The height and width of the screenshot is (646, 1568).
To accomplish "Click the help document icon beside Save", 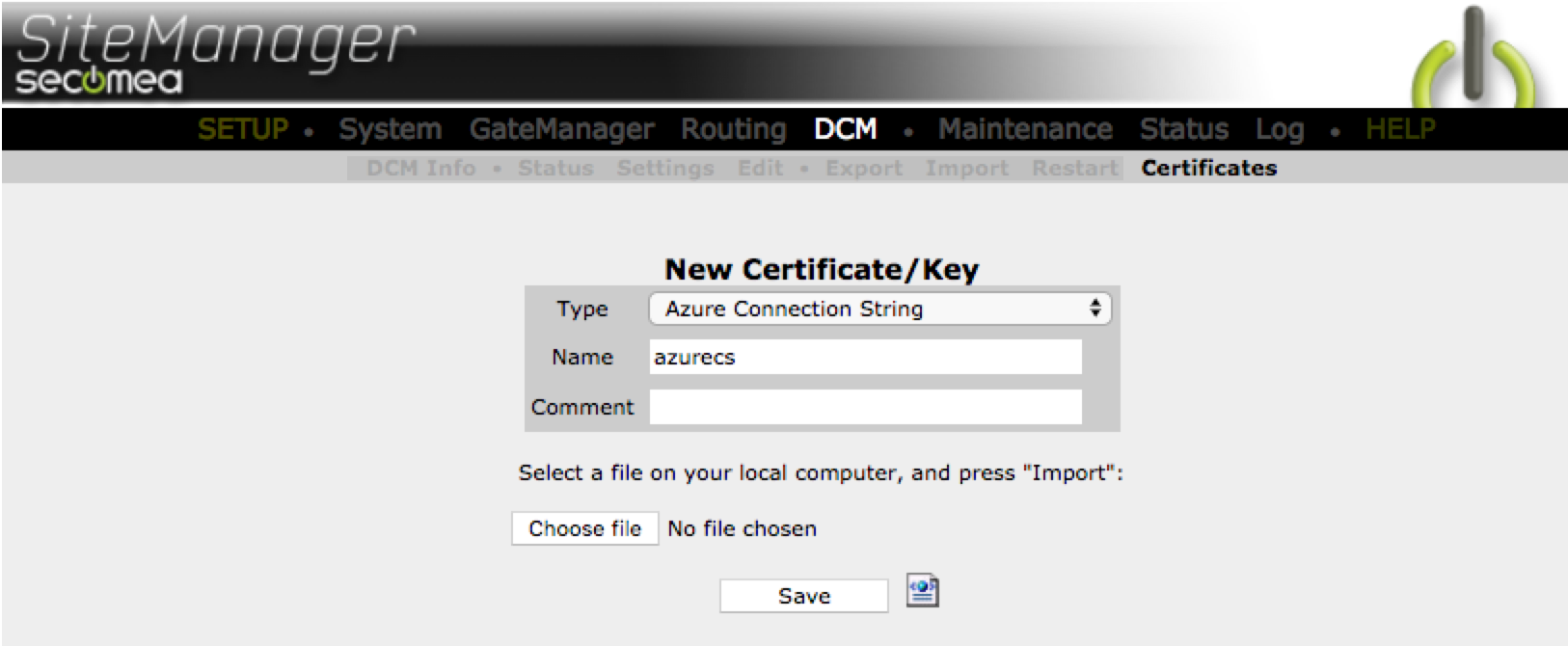I will pyautogui.click(x=923, y=590).
